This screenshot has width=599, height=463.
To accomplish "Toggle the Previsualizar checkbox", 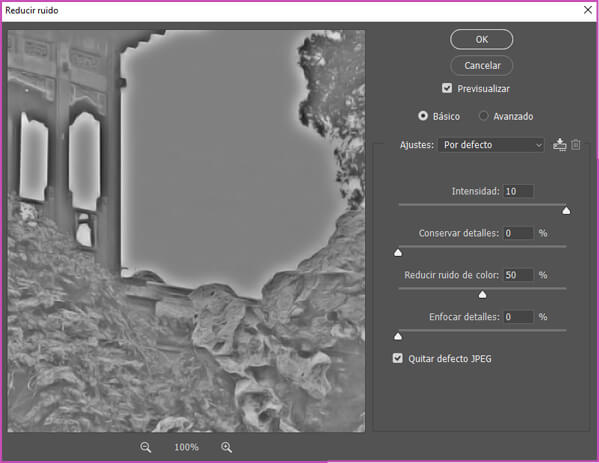I will (x=447, y=88).
